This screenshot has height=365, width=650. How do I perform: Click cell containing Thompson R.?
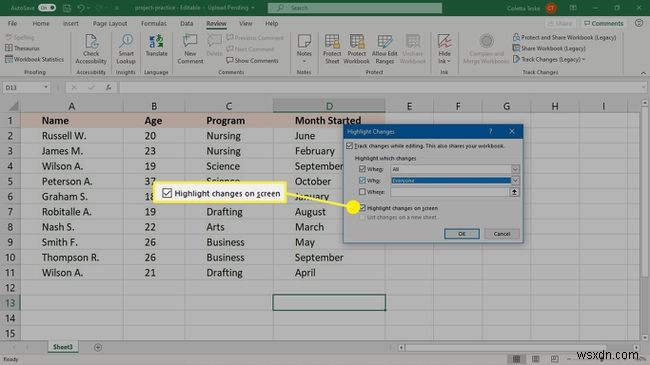pos(72,257)
